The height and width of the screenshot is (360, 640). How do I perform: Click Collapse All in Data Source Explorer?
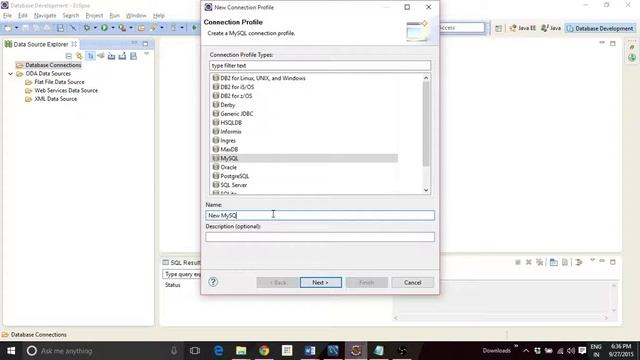(x=69, y=56)
